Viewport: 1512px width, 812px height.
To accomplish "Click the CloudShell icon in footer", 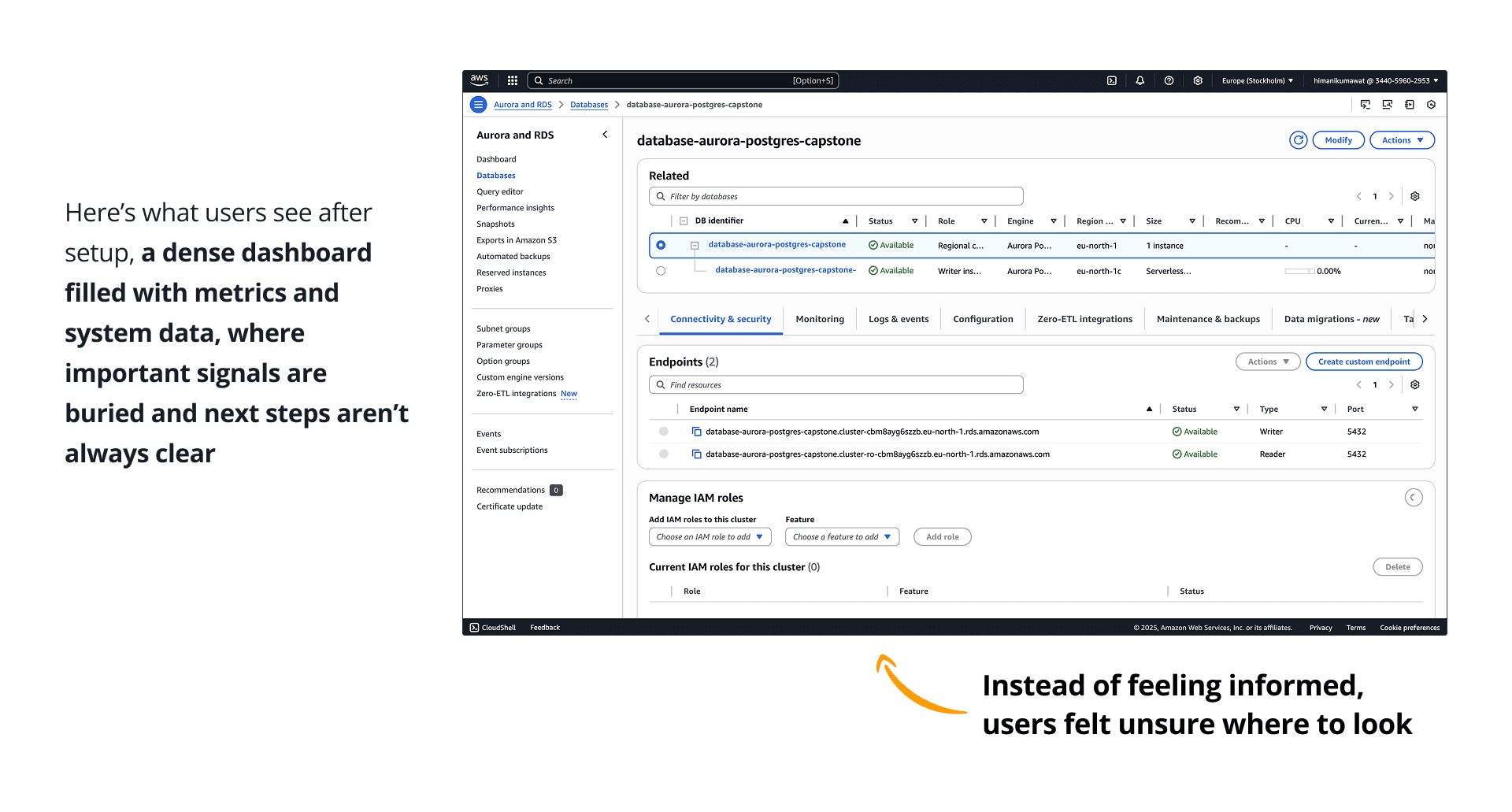I will [x=474, y=628].
